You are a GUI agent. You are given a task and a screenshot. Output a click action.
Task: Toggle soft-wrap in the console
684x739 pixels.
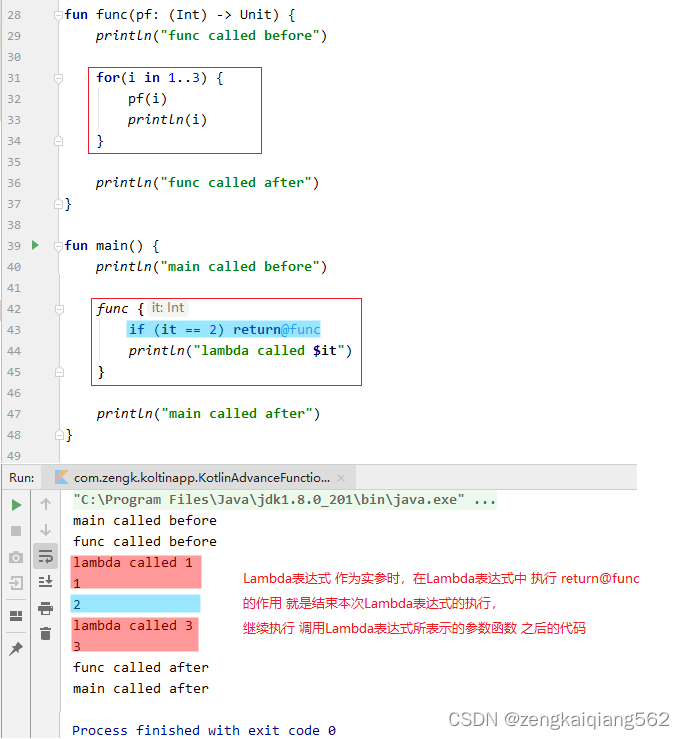coord(46,556)
